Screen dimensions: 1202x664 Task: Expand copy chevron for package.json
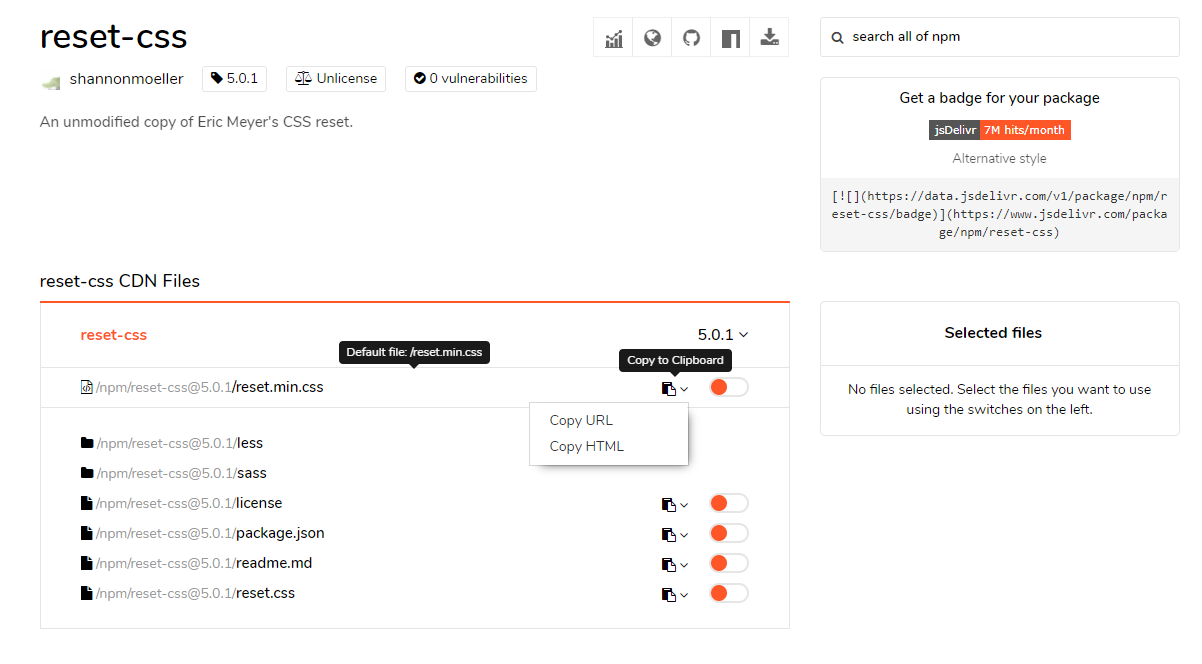click(684, 535)
